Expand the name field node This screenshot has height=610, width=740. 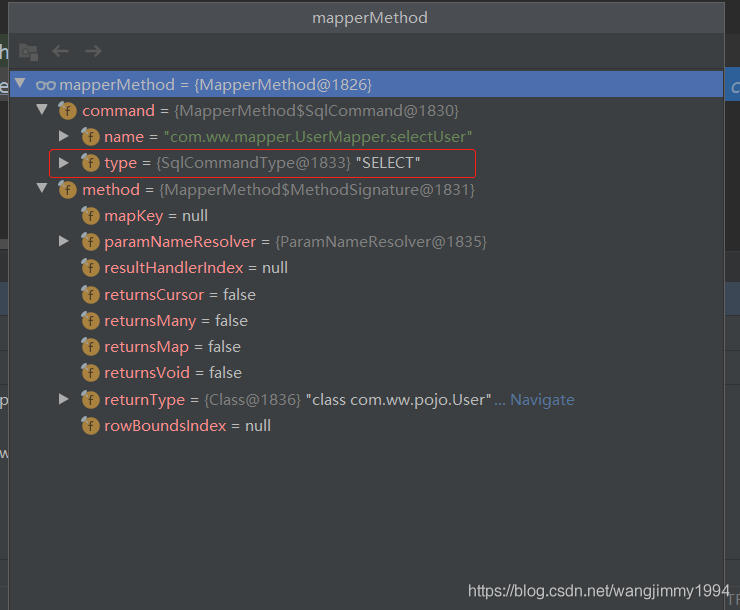pyautogui.click(x=64, y=136)
